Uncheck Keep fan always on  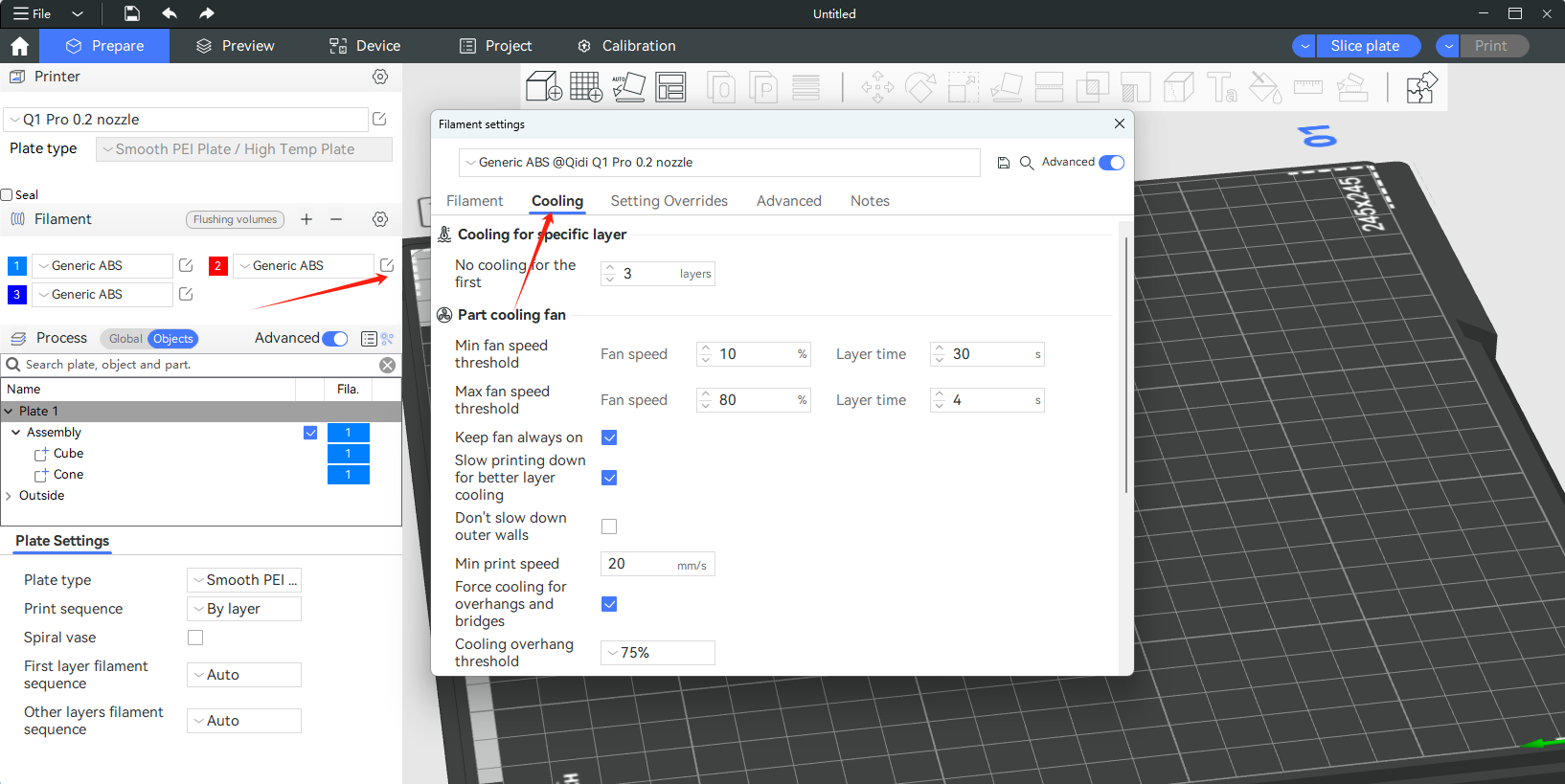609,437
